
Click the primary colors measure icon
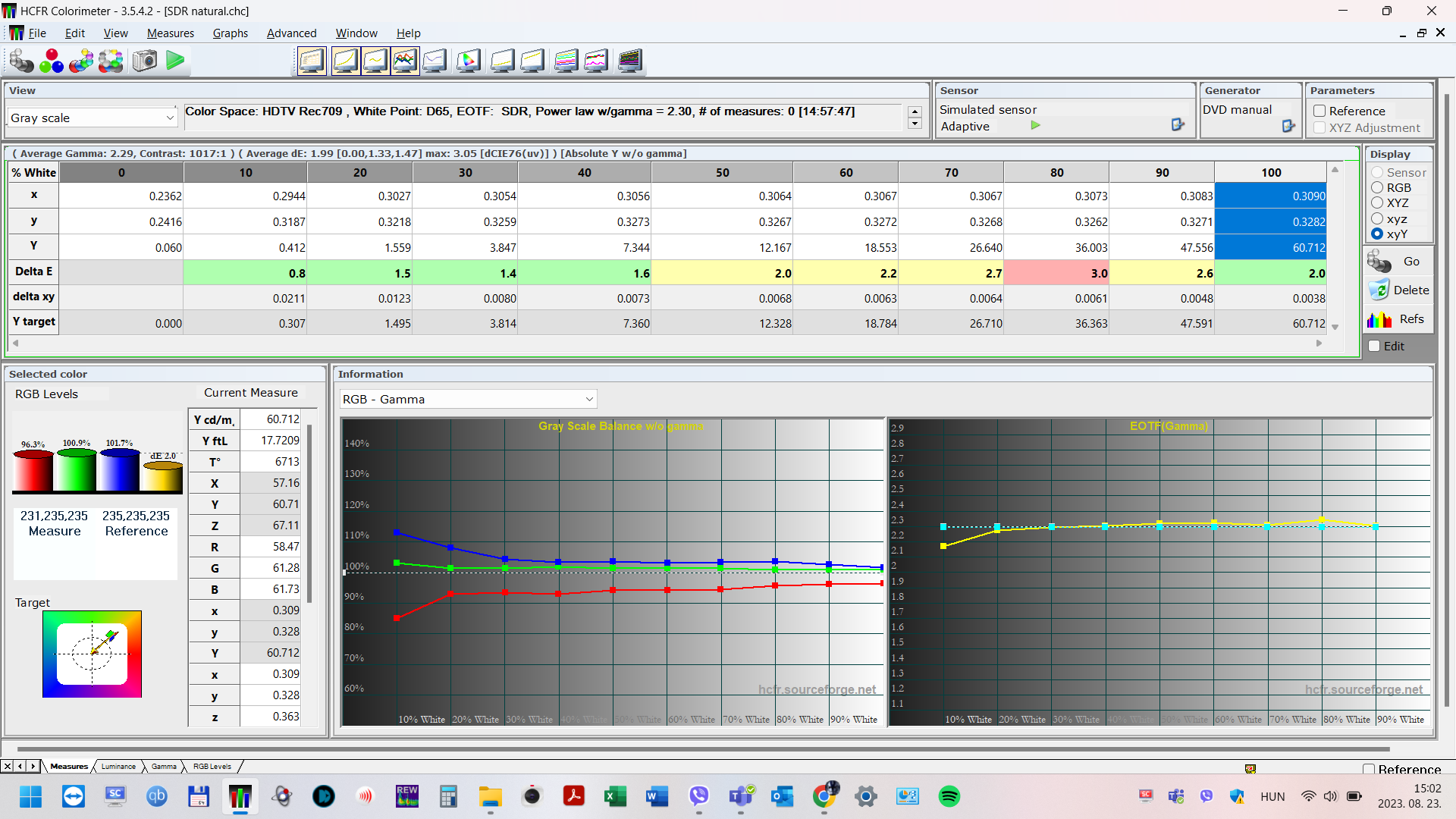pos(52,61)
